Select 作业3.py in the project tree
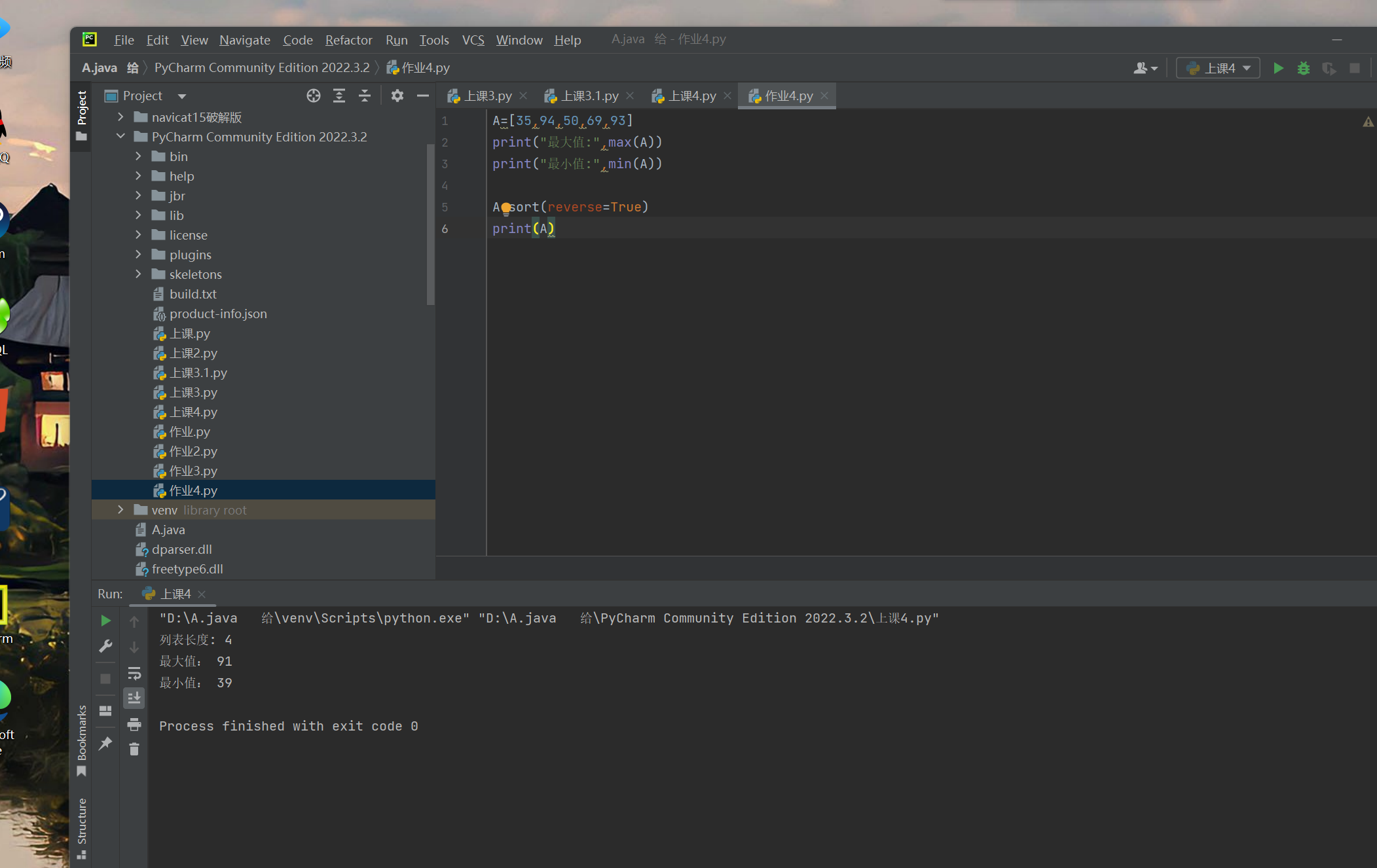The image size is (1377, 868). click(193, 471)
